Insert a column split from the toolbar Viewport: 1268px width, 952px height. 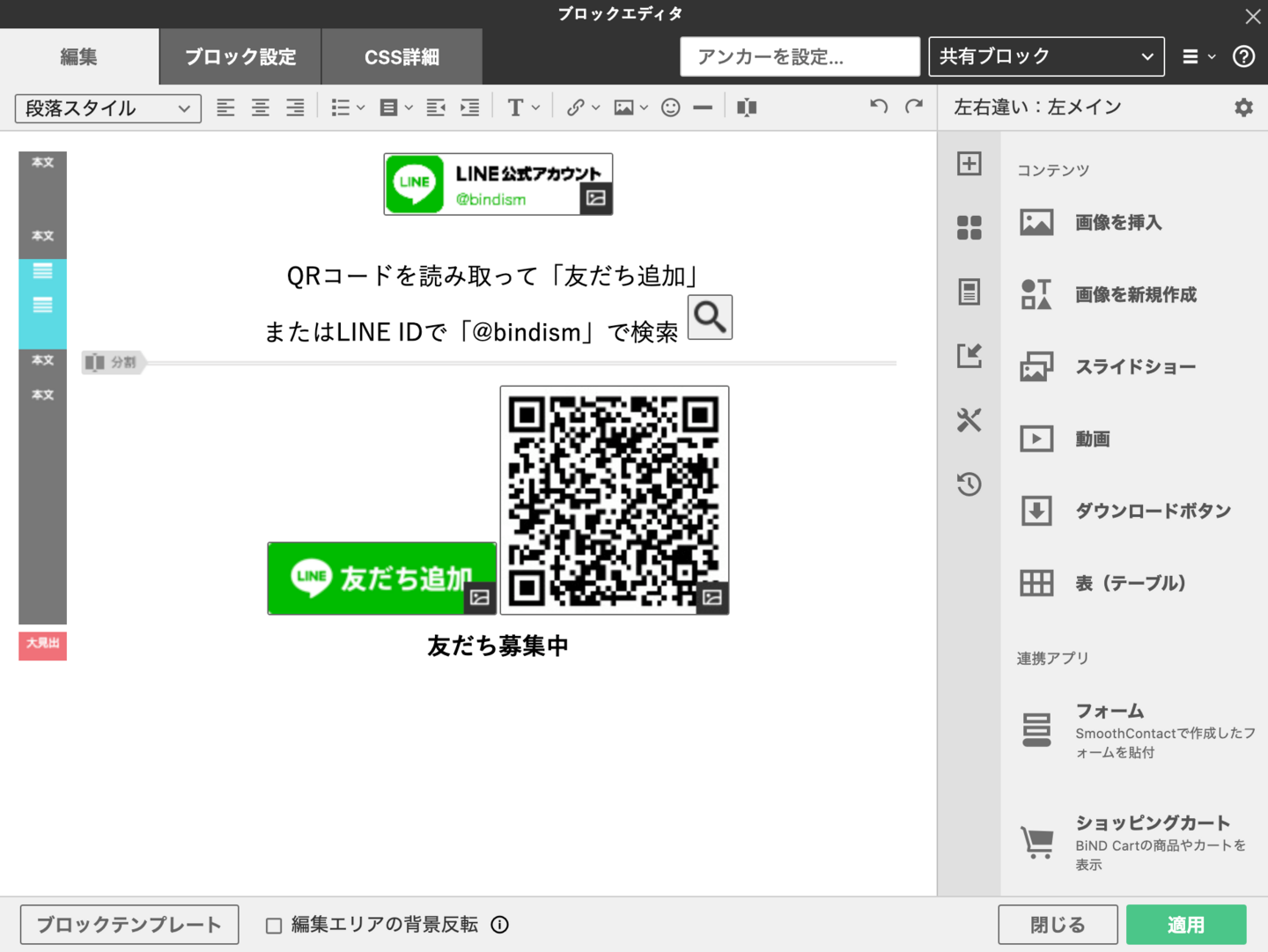tap(747, 107)
